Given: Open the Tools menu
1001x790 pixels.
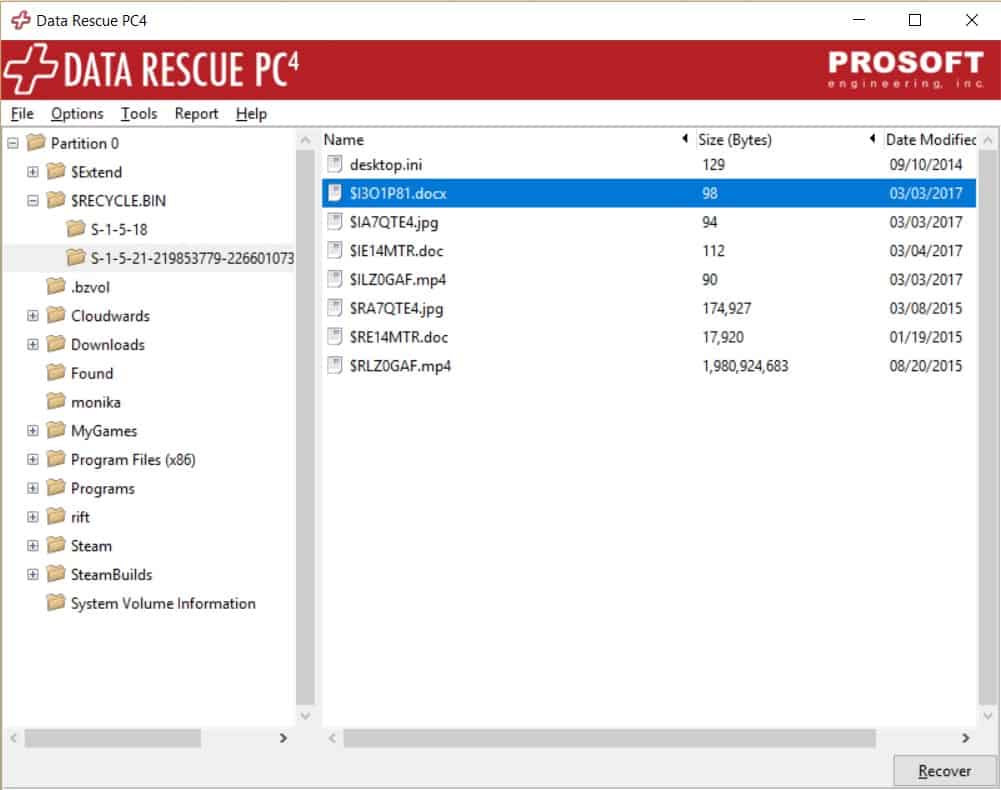Looking at the screenshot, I should pos(139,114).
